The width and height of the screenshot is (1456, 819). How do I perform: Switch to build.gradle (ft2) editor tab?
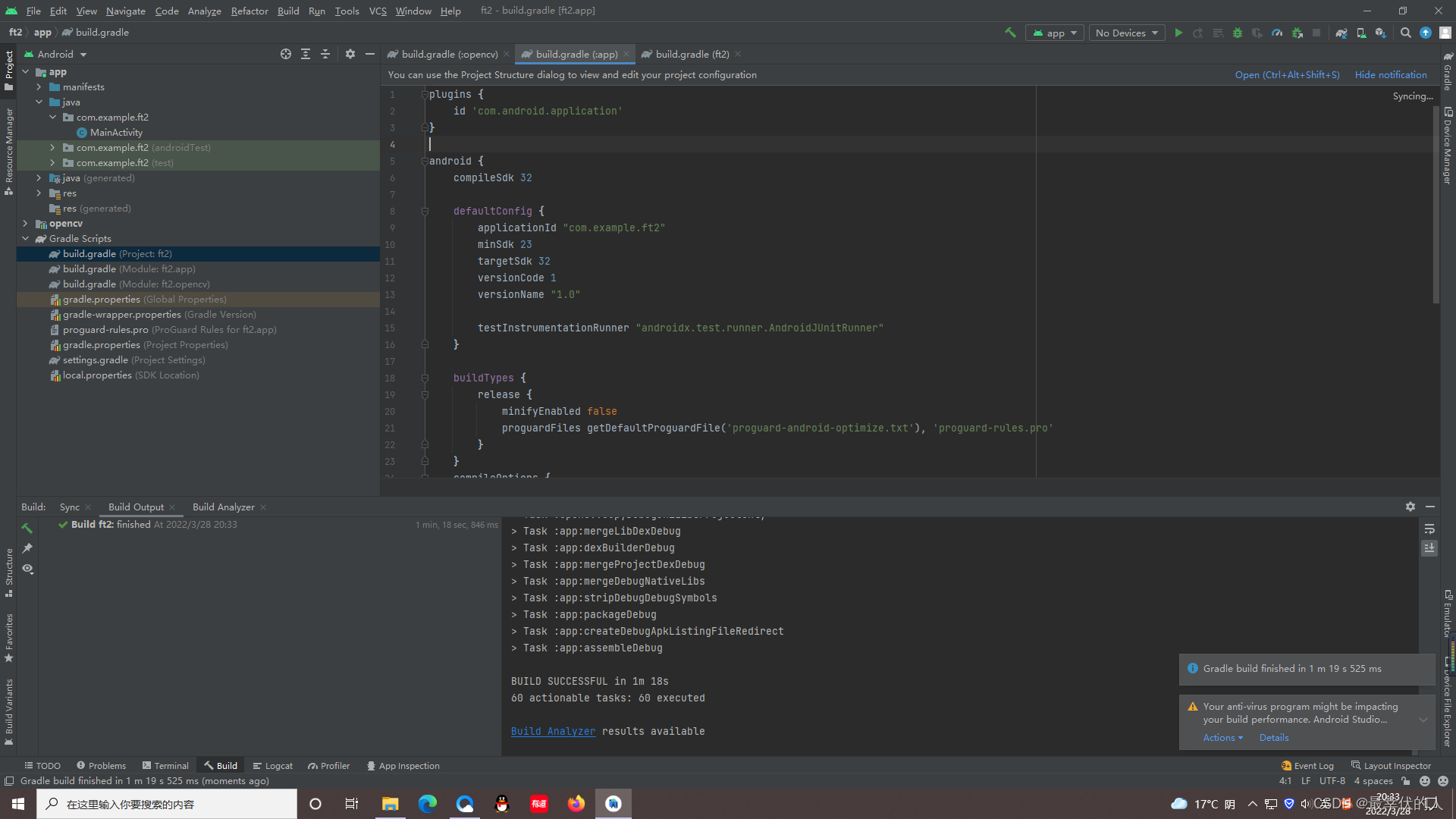[692, 54]
